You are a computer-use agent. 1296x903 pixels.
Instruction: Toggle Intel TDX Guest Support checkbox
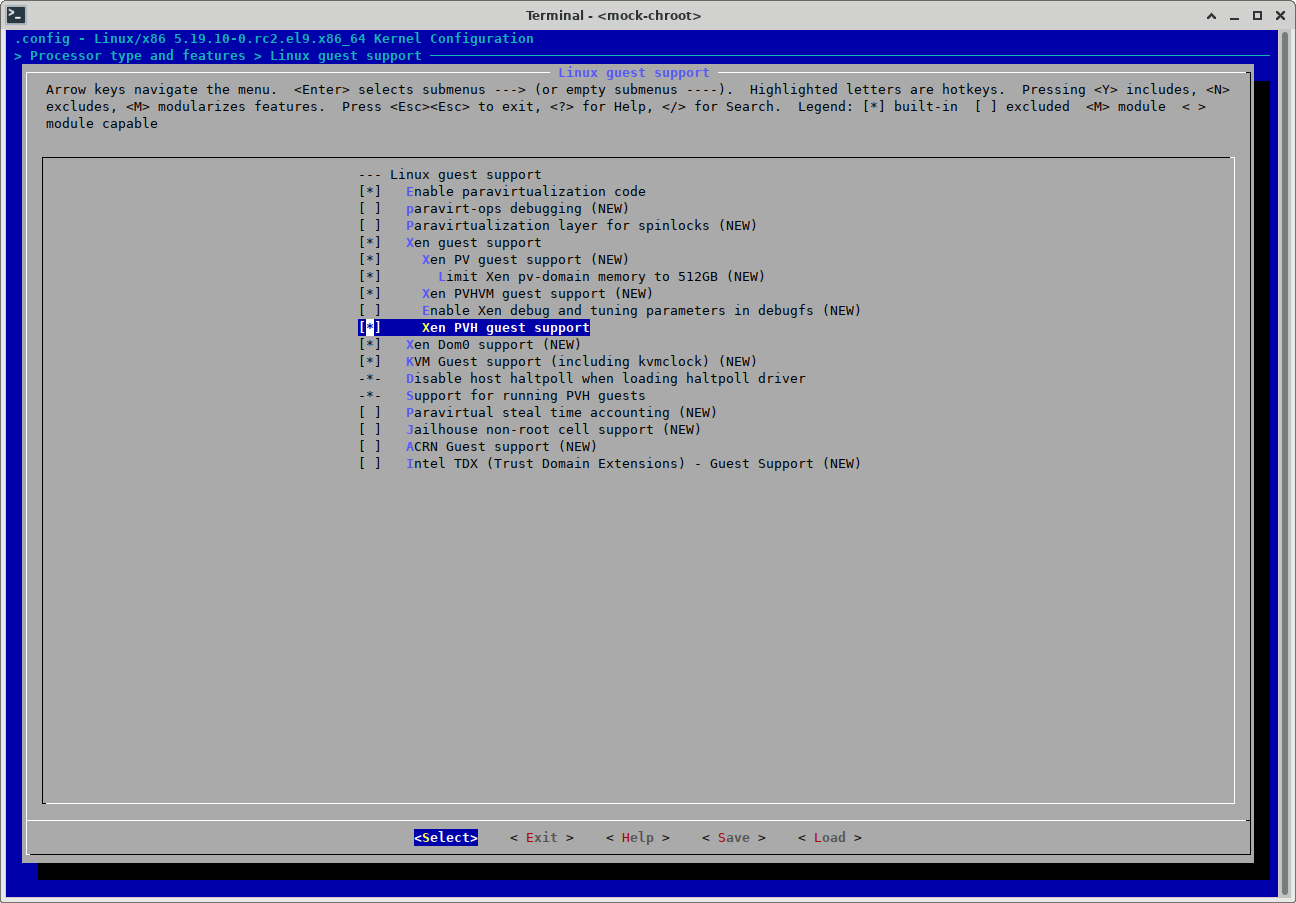(370, 463)
